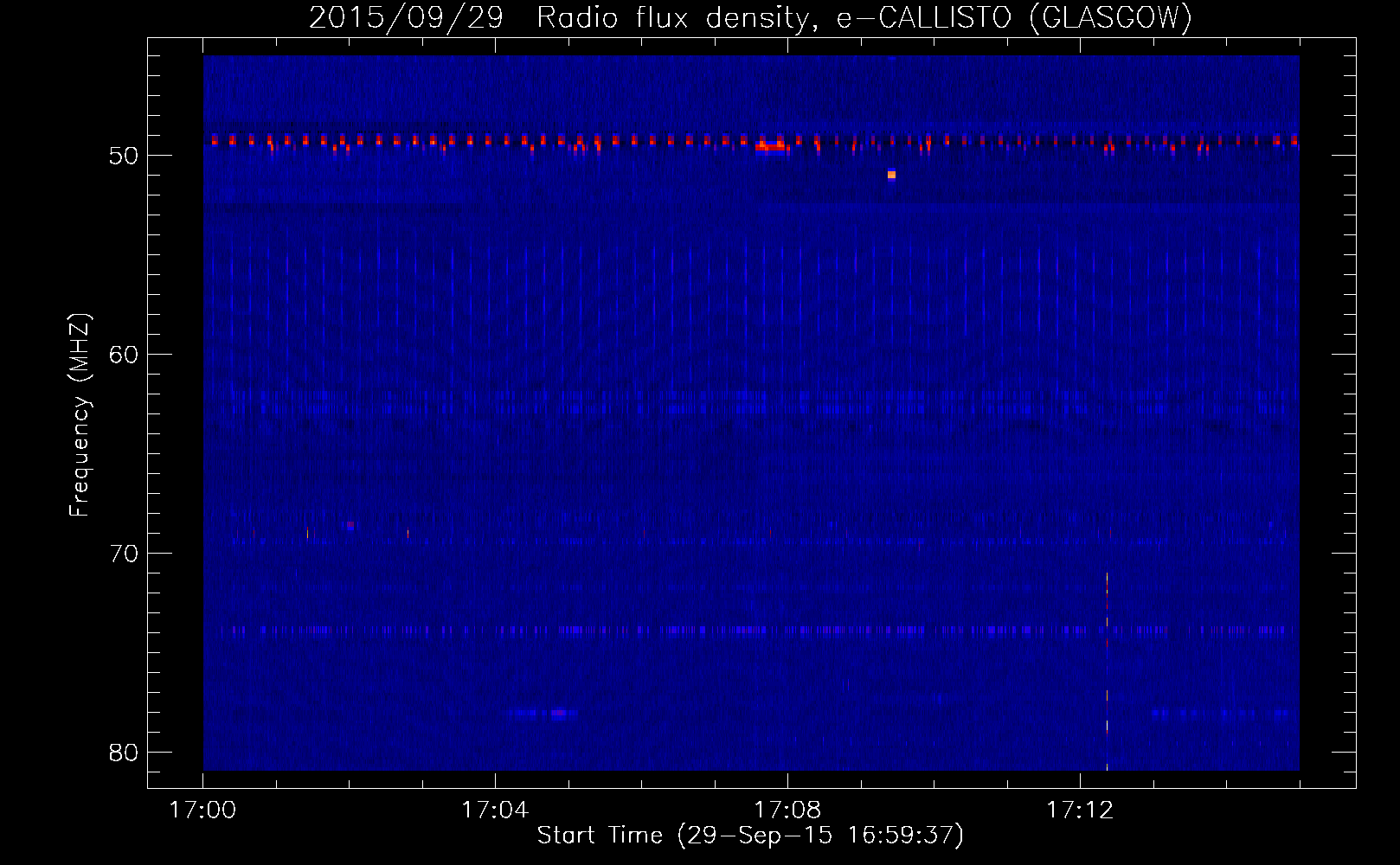Click the 17:04 time axis tick label
This screenshot has height=865, width=1400.
[x=495, y=811]
